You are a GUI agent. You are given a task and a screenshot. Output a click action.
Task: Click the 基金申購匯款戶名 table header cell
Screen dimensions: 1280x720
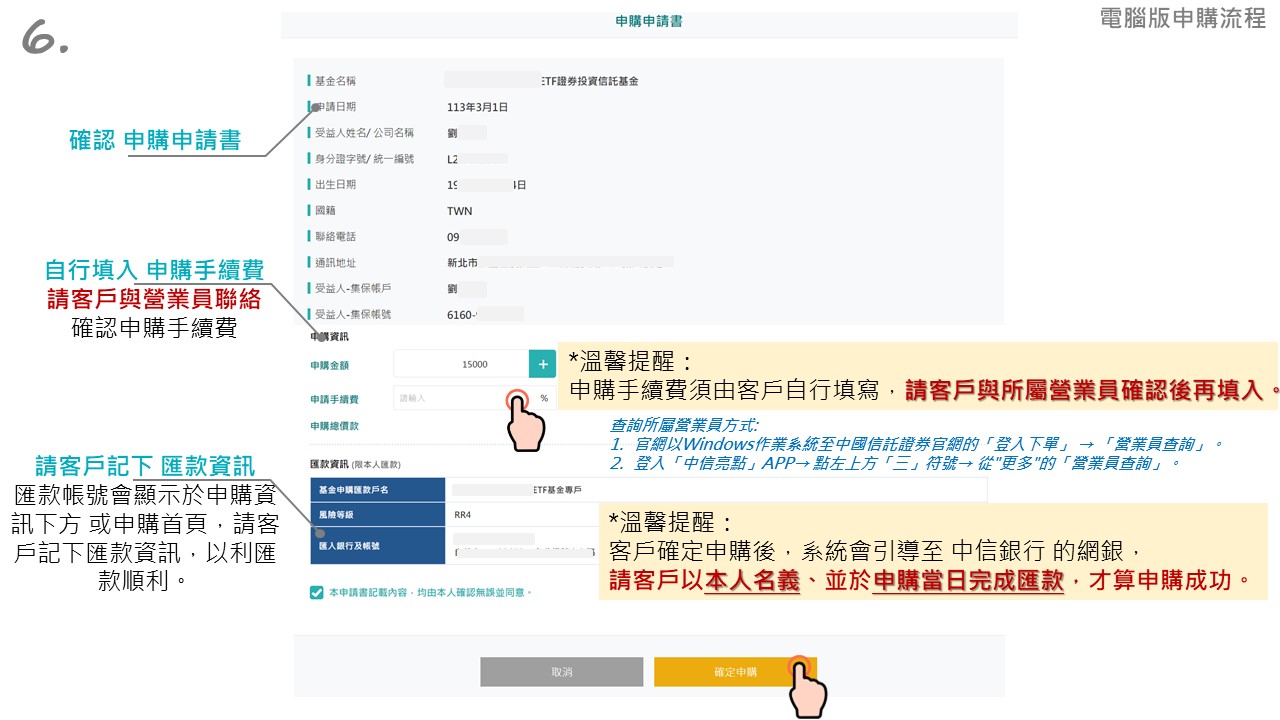tap(377, 490)
